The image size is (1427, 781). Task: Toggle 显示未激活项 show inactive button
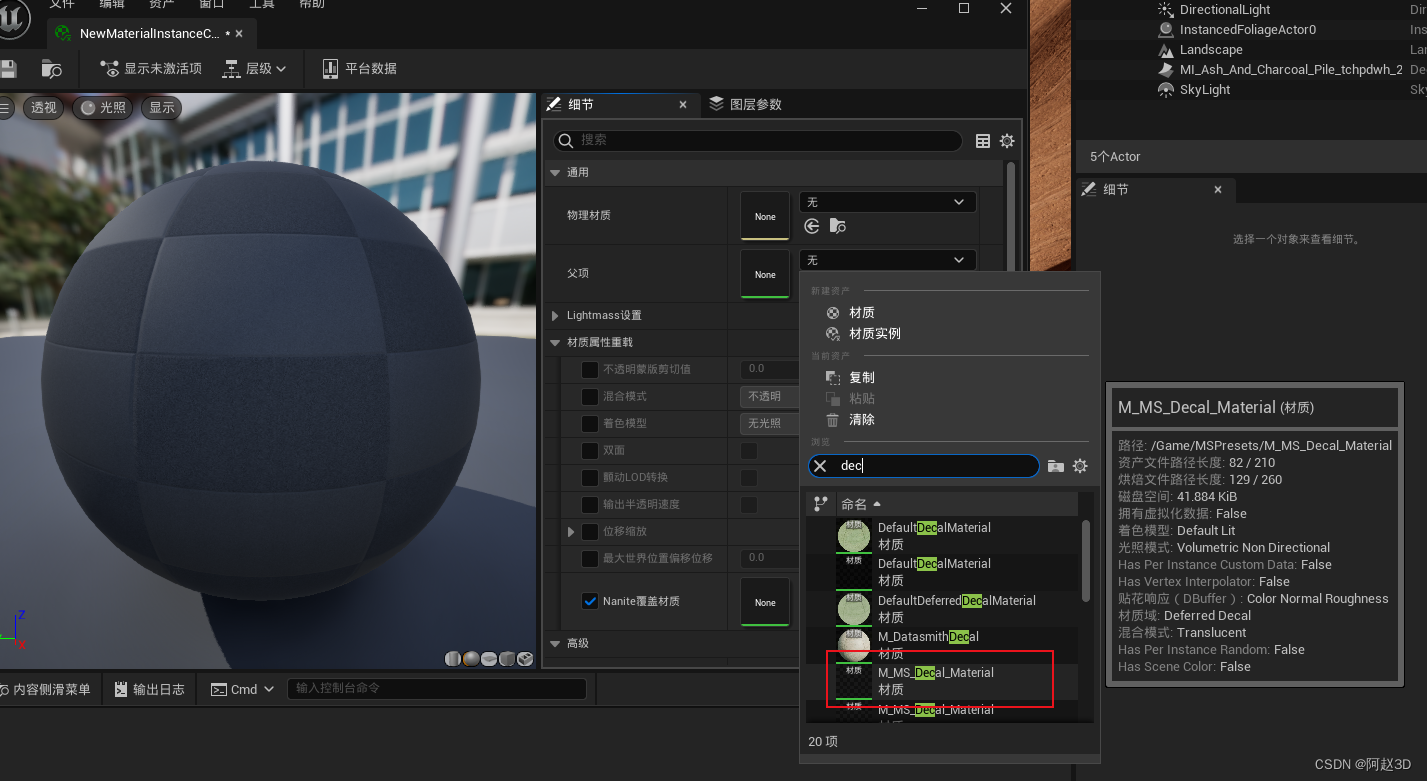pos(151,69)
